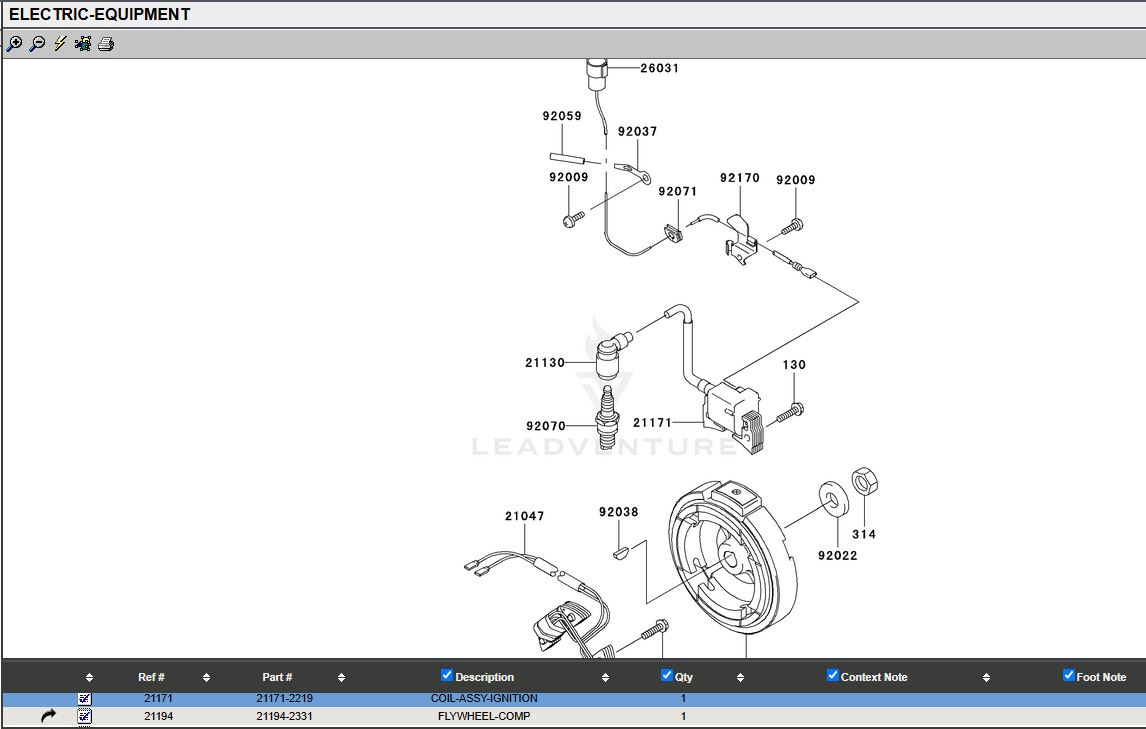Toggle the Qty column checkbox

pos(667,676)
